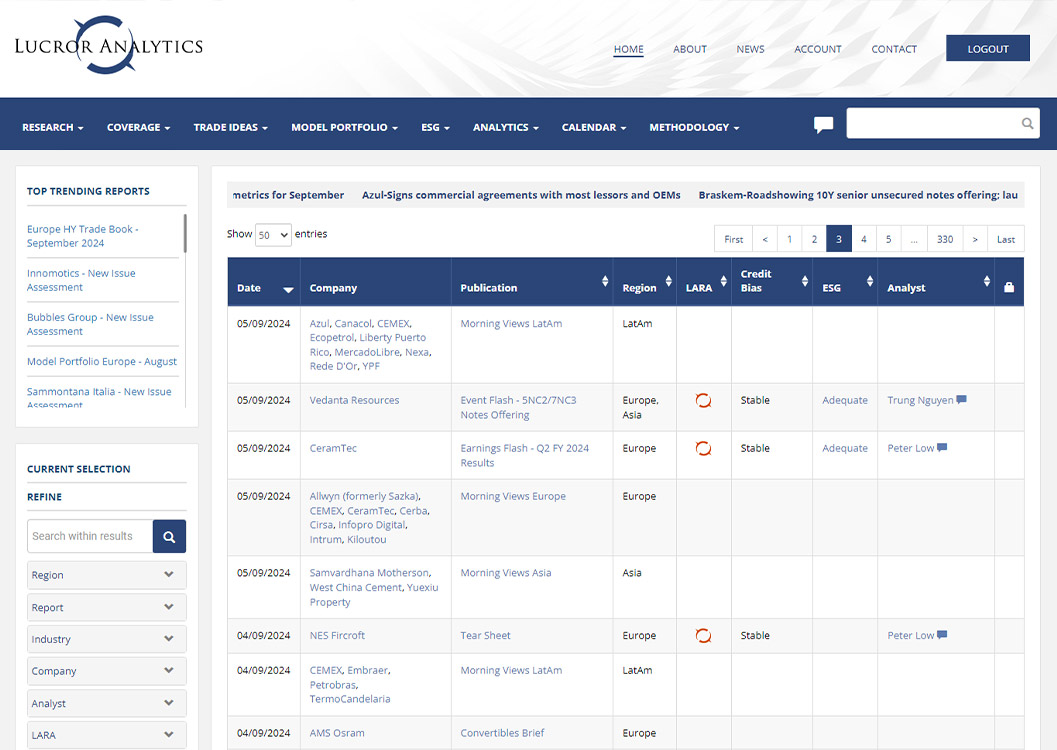The width and height of the screenshot is (1057, 750).
Task: Click comment icon next to Trung Nguyen
Action: [961, 400]
